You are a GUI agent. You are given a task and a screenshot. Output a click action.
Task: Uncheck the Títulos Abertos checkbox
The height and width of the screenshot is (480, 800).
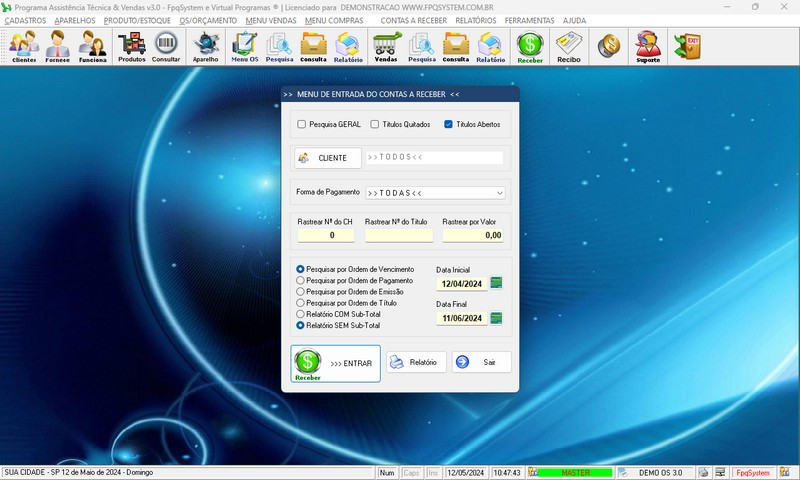[449, 125]
